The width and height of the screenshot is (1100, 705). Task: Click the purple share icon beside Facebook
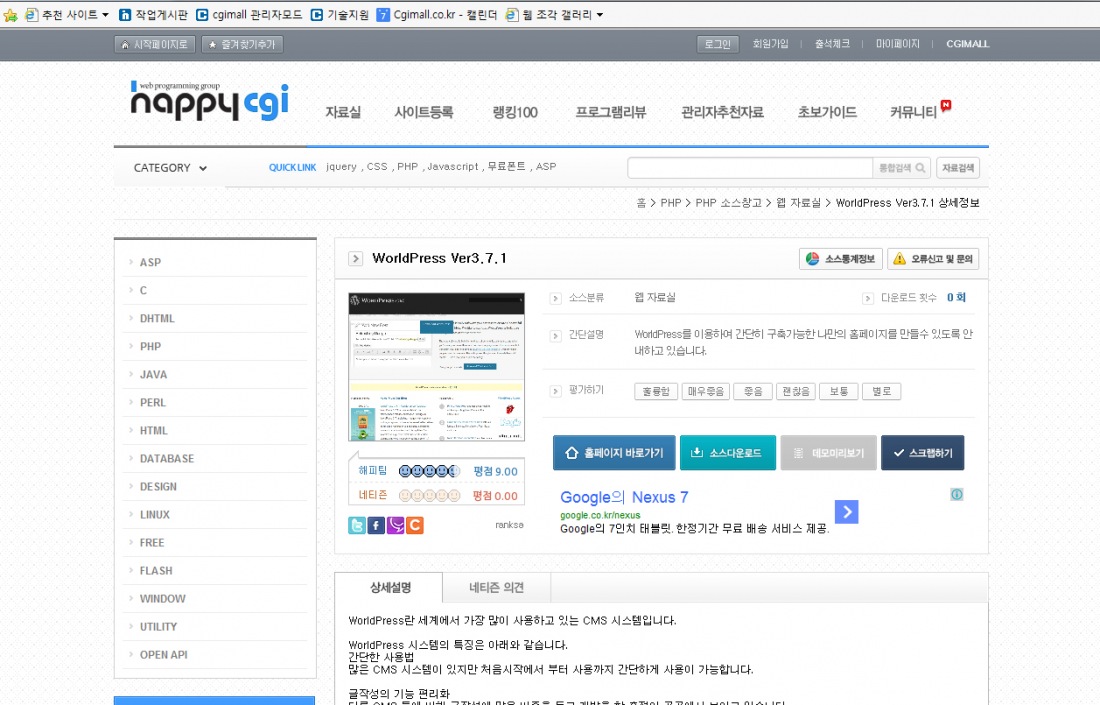395,525
